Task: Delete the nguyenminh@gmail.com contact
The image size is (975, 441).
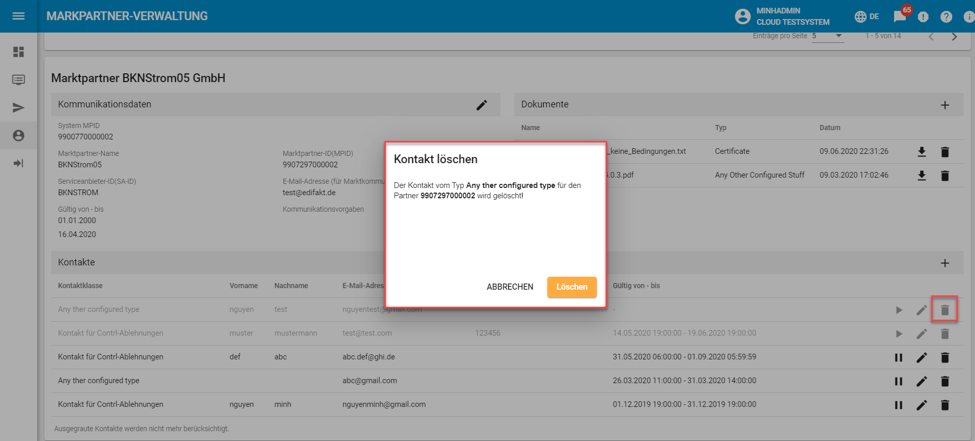Action: pos(945,405)
